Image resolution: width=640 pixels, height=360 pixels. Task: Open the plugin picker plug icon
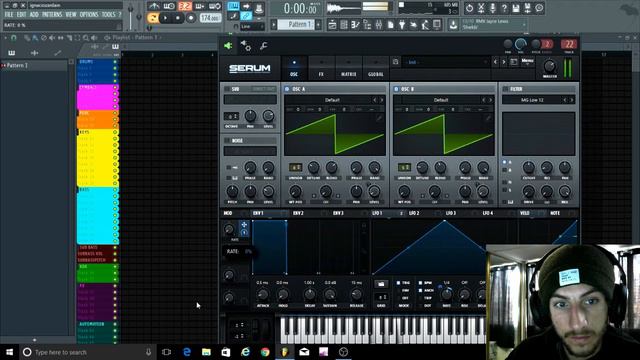coord(402,25)
